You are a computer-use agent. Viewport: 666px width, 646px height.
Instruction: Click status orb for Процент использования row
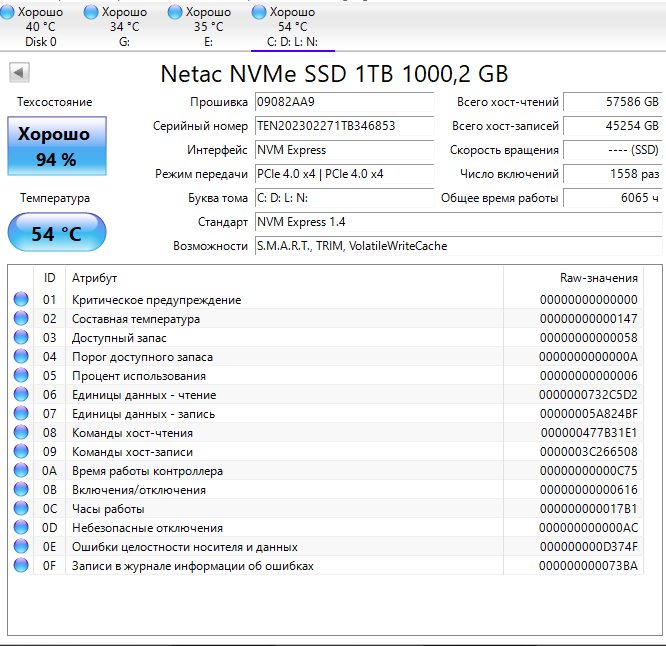tap(21, 375)
